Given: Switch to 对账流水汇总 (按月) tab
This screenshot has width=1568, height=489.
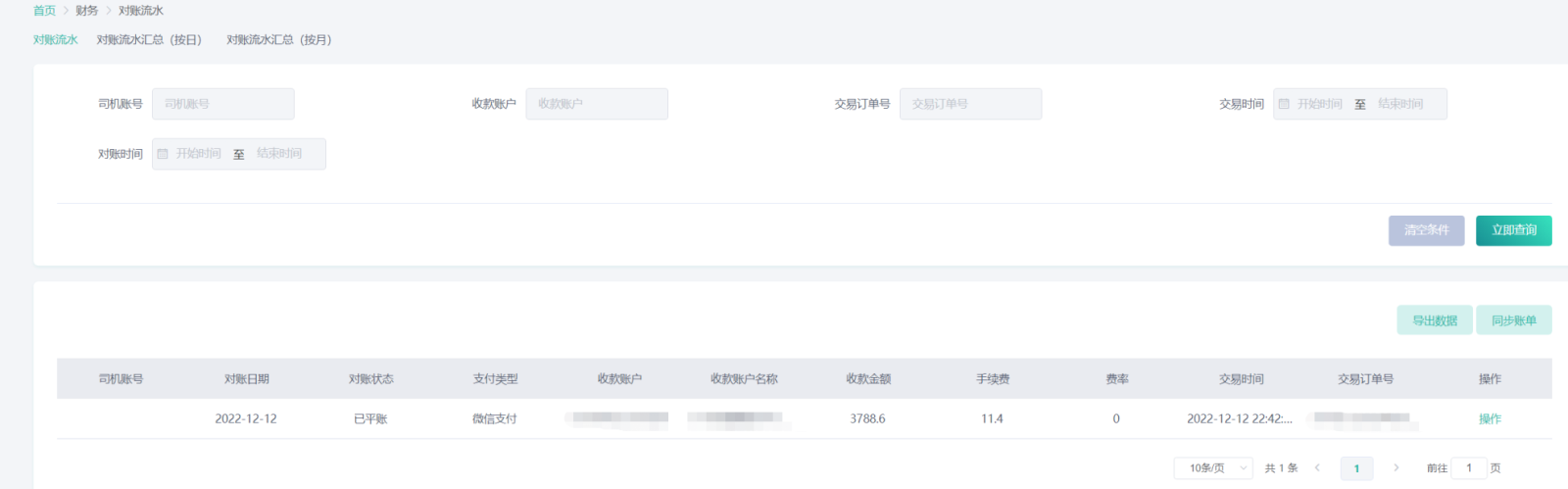Looking at the screenshot, I should pos(279,40).
